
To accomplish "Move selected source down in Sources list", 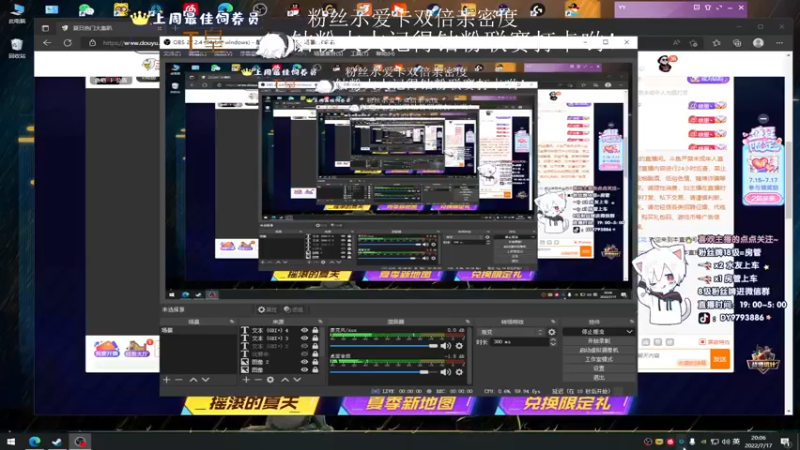I will click(297, 380).
